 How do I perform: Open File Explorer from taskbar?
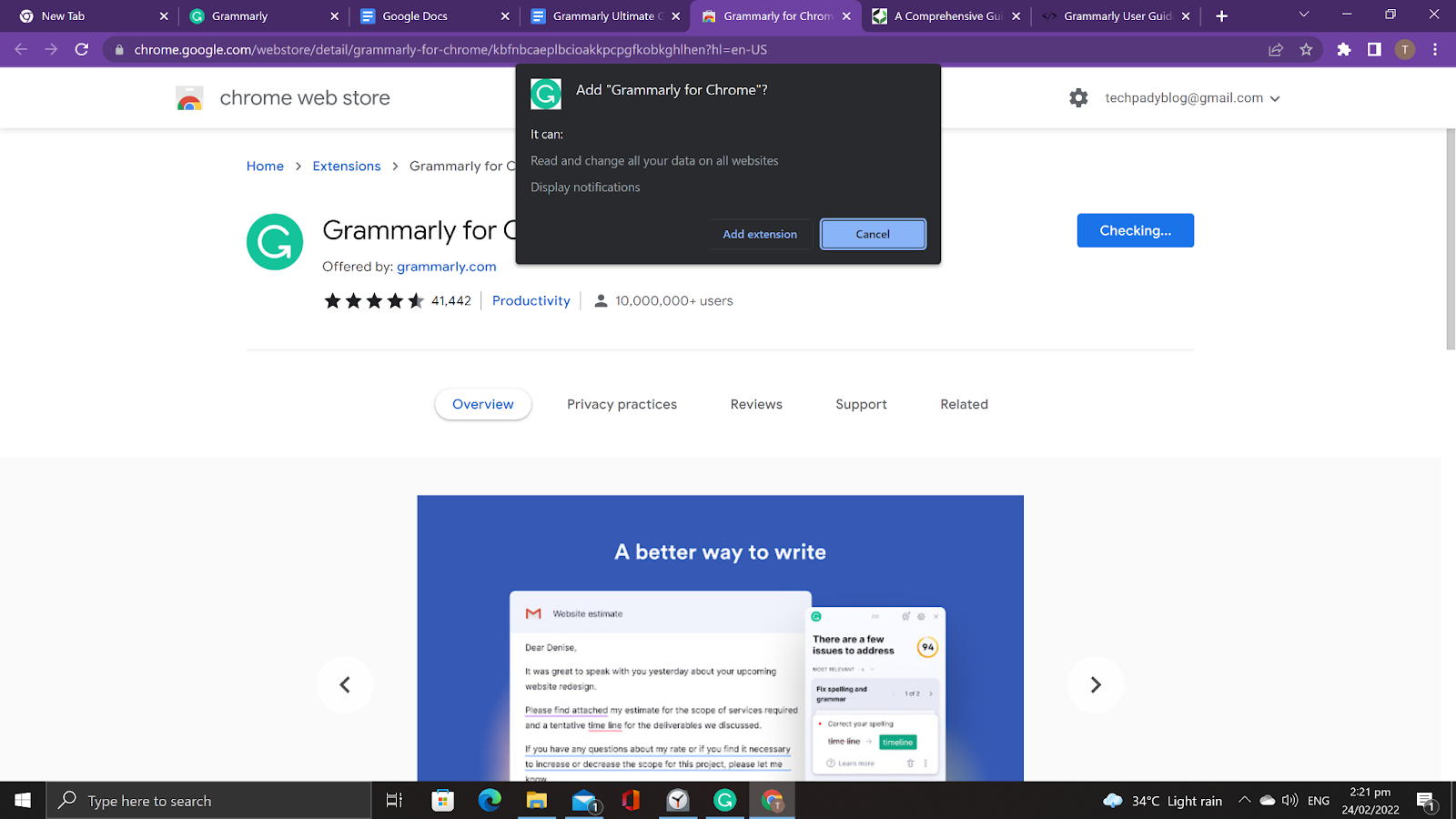537,801
